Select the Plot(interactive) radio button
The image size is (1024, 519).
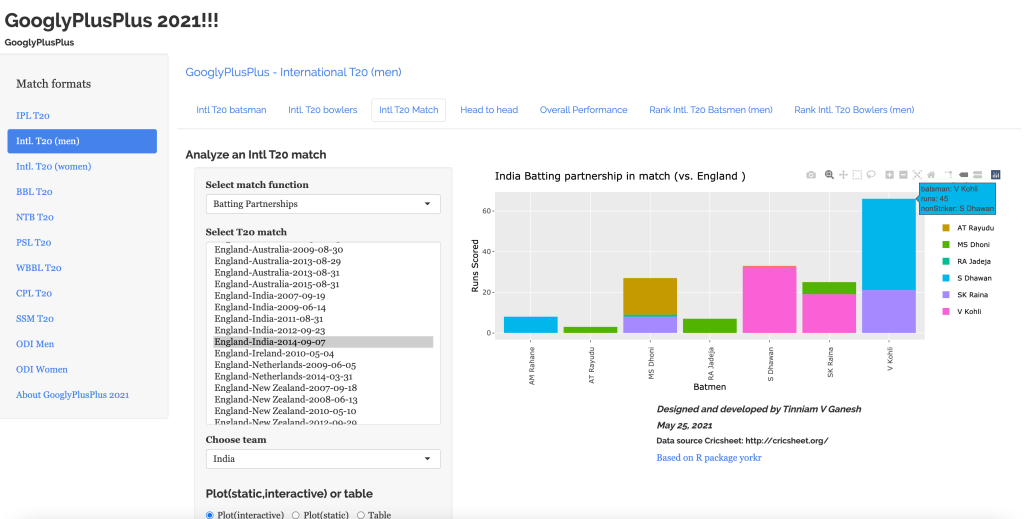click(210, 515)
